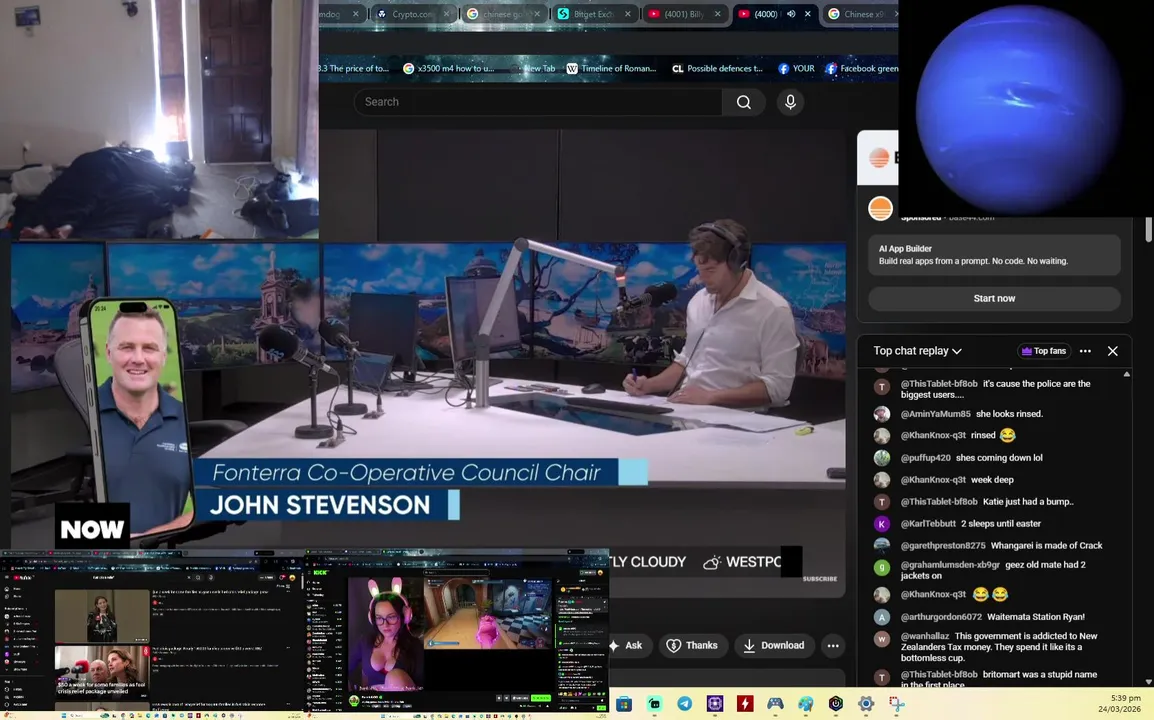
Task: Open 'The price of to...' bookmark
Action: (355, 68)
